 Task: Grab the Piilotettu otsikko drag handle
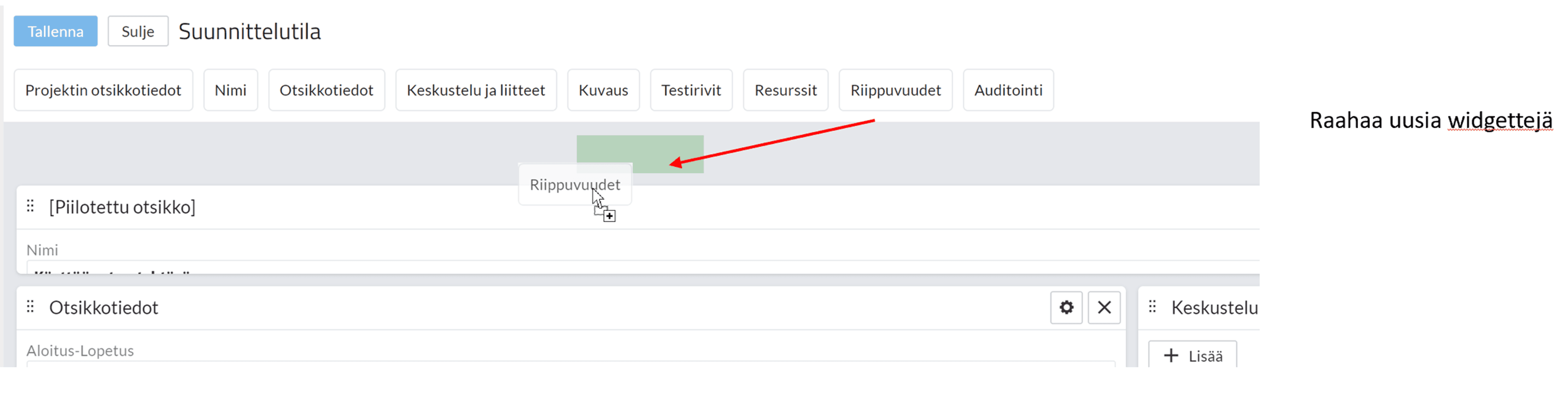click(x=31, y=206)
